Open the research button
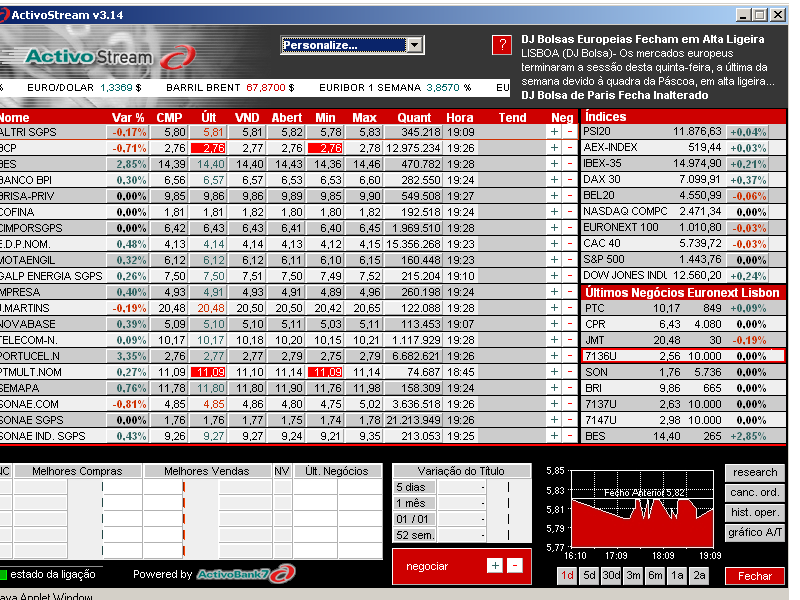This screenshot has width=800, height=600. (755, 472)
